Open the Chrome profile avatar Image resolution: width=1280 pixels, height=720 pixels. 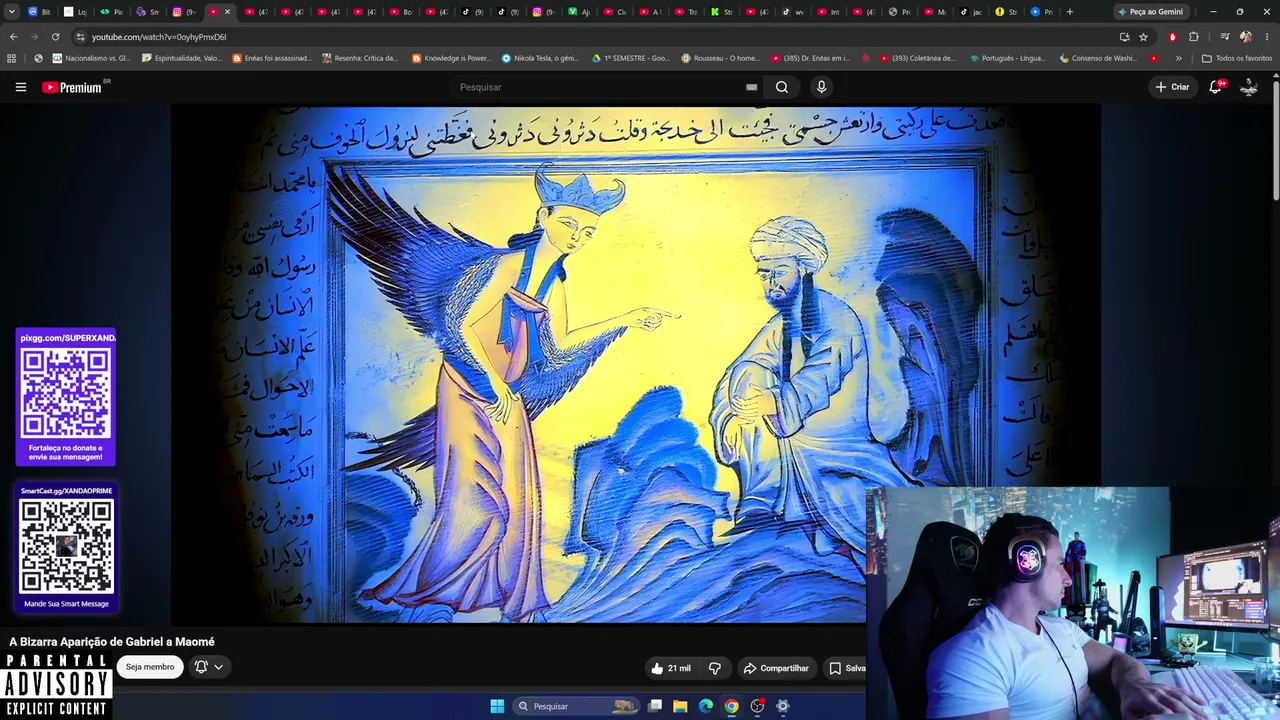[1245, 37]
